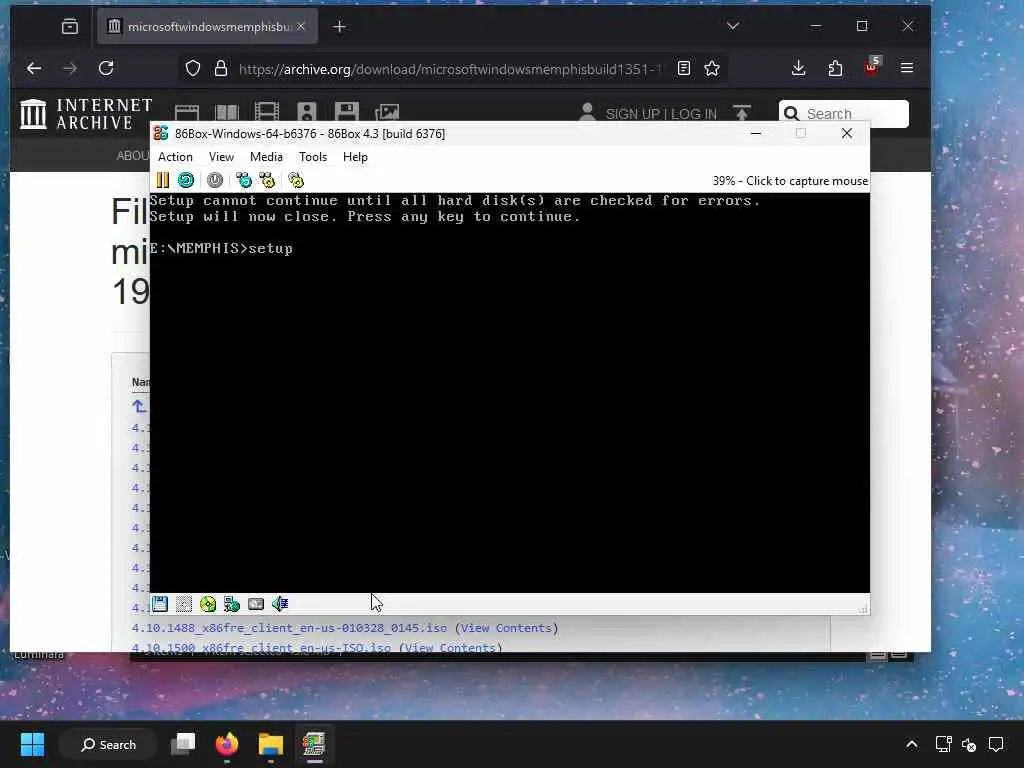Click the network status bar icon
Image resolution: width=1024 pixels, height=768 pixels.
[232, 604]
